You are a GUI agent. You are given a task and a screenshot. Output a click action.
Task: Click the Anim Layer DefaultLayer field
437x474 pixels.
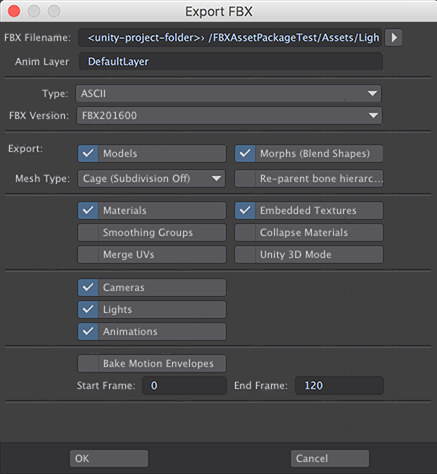tap(231, 61)
